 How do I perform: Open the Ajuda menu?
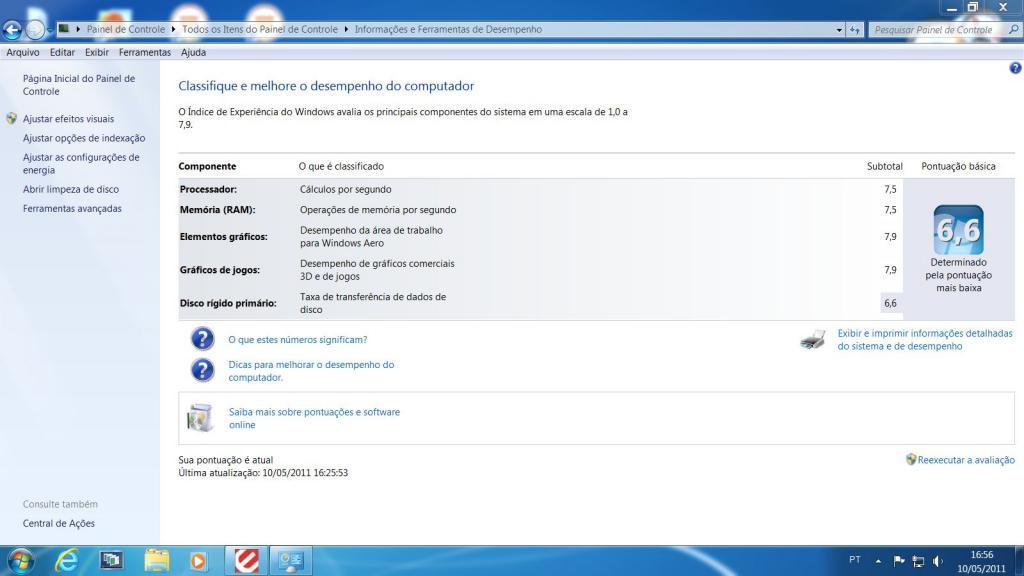[x=193, y=52]
